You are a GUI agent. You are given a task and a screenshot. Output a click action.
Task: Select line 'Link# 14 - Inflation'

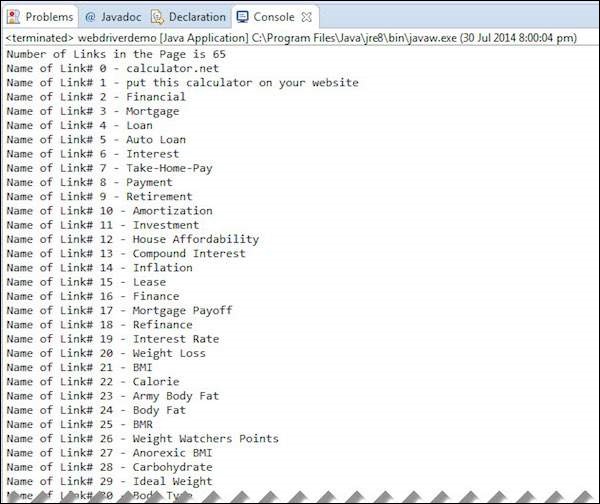click(x=99, y=268)
